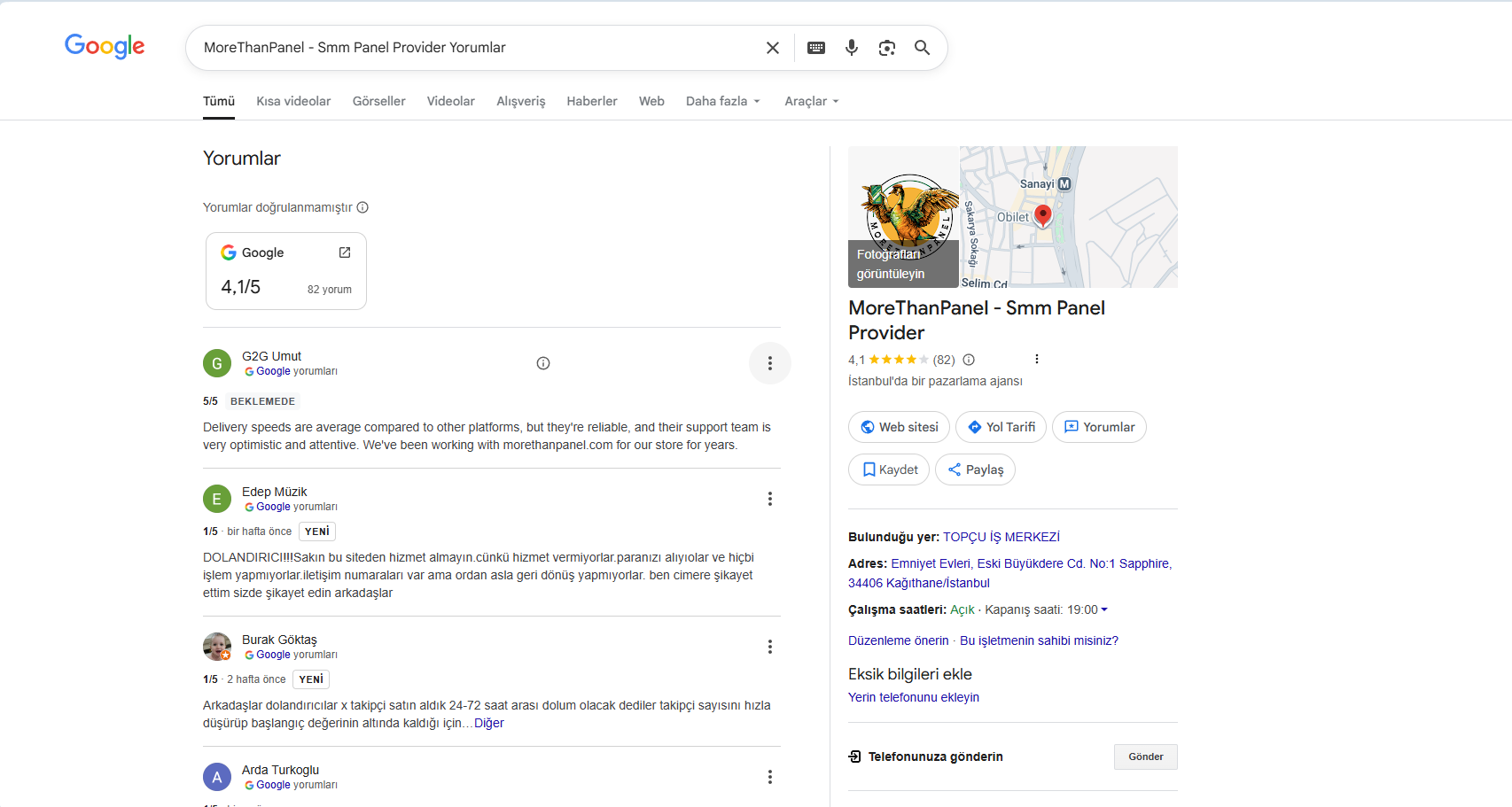Click the 82 yorum count

click(330, 290)
